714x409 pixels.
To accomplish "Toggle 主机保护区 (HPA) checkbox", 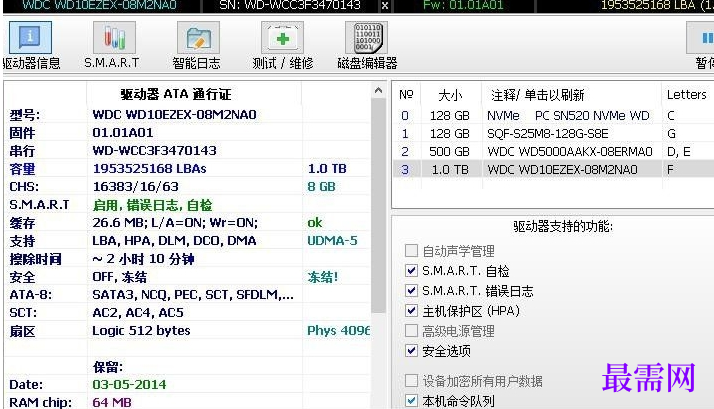I will coord(411,311).
